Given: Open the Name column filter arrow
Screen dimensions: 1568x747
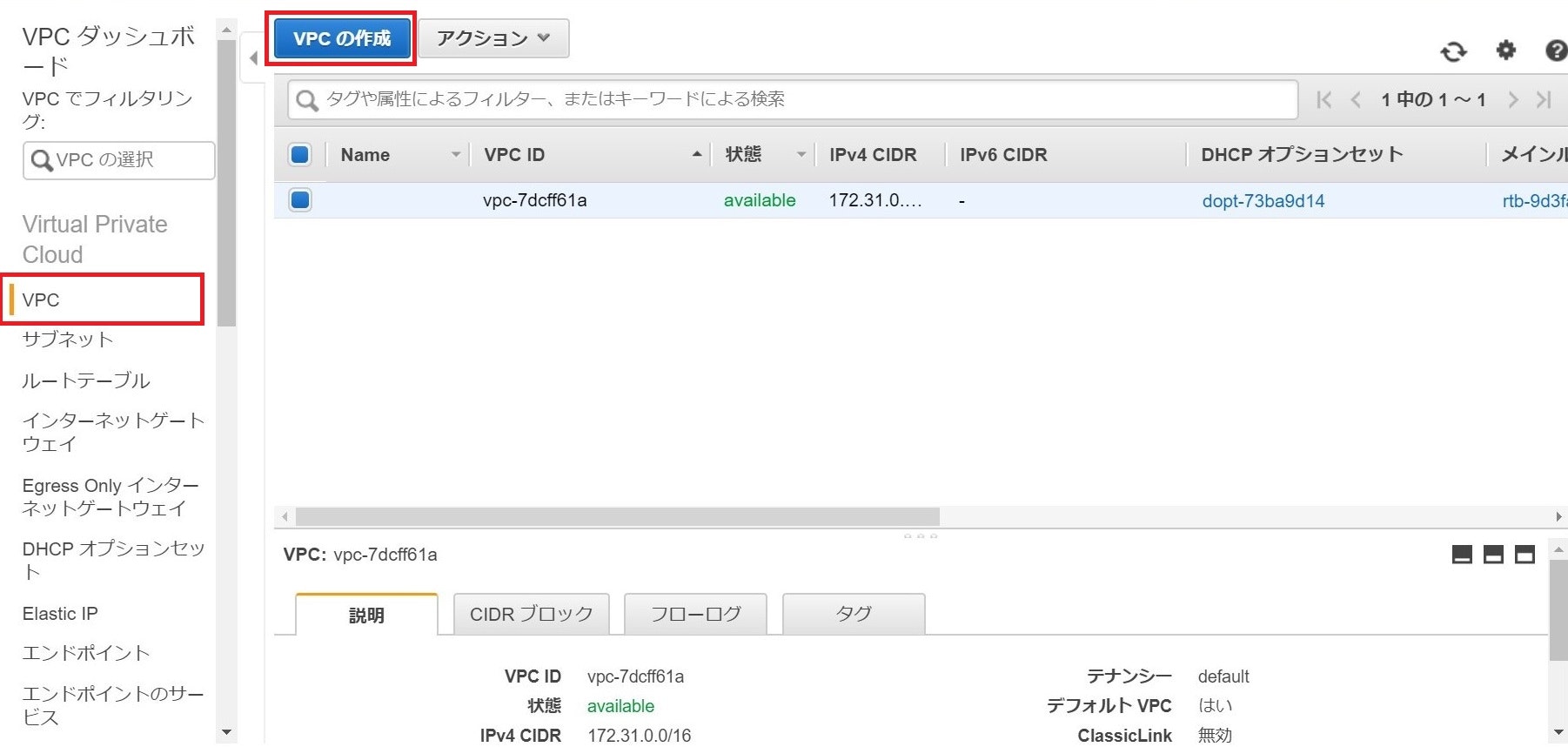Looking at the screenshot, I should click(455, 155).
